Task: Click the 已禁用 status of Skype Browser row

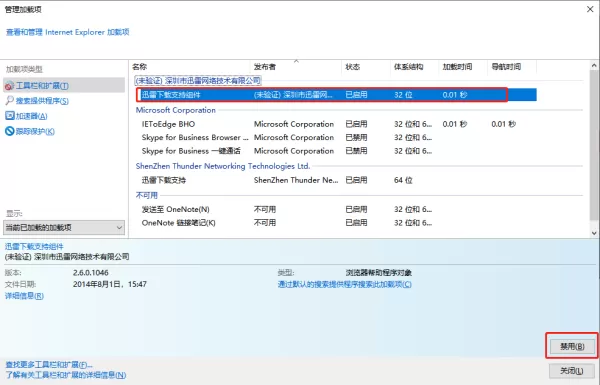Action: tap(356, 137)
